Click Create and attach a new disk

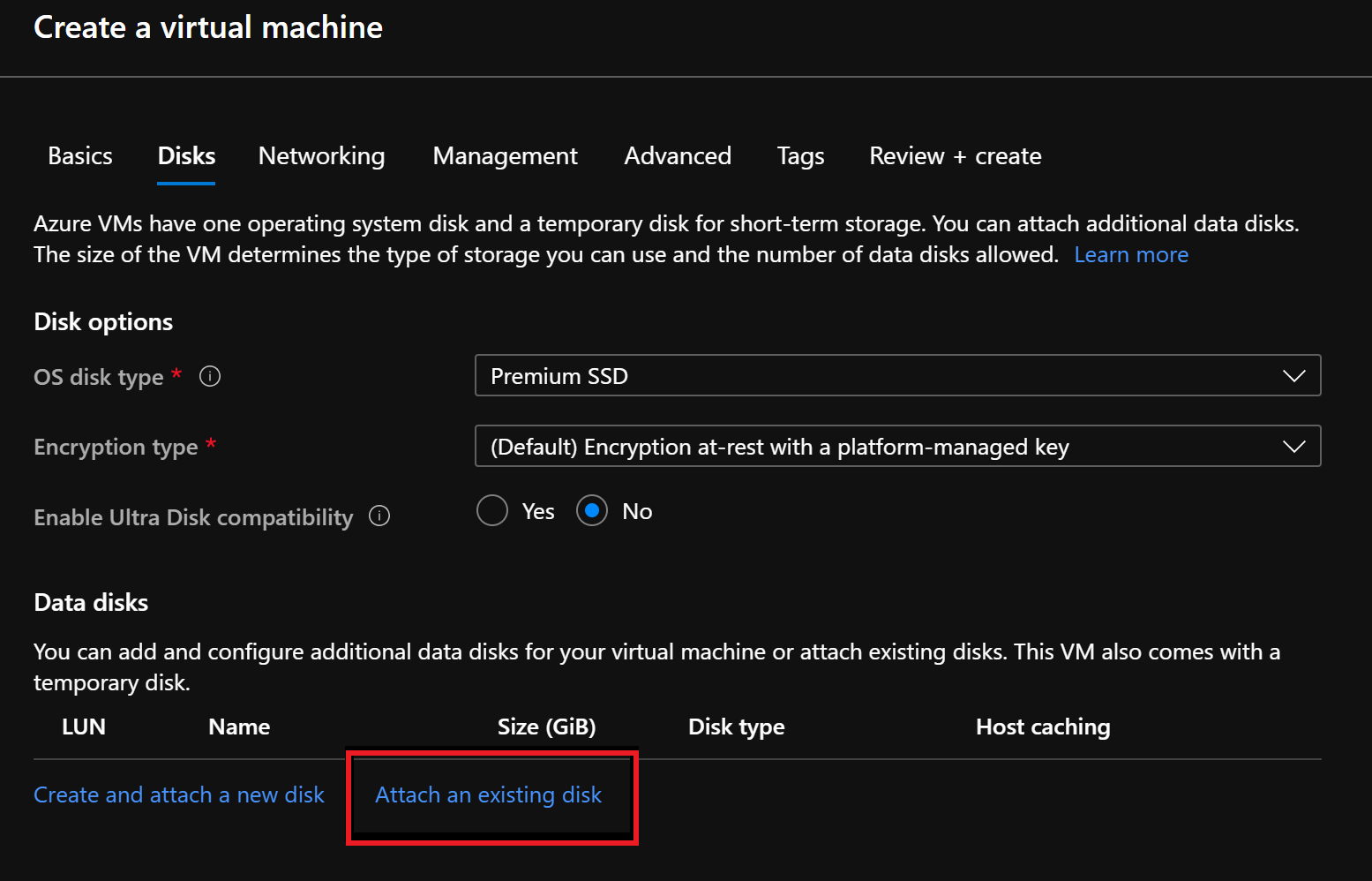point(179,795)
